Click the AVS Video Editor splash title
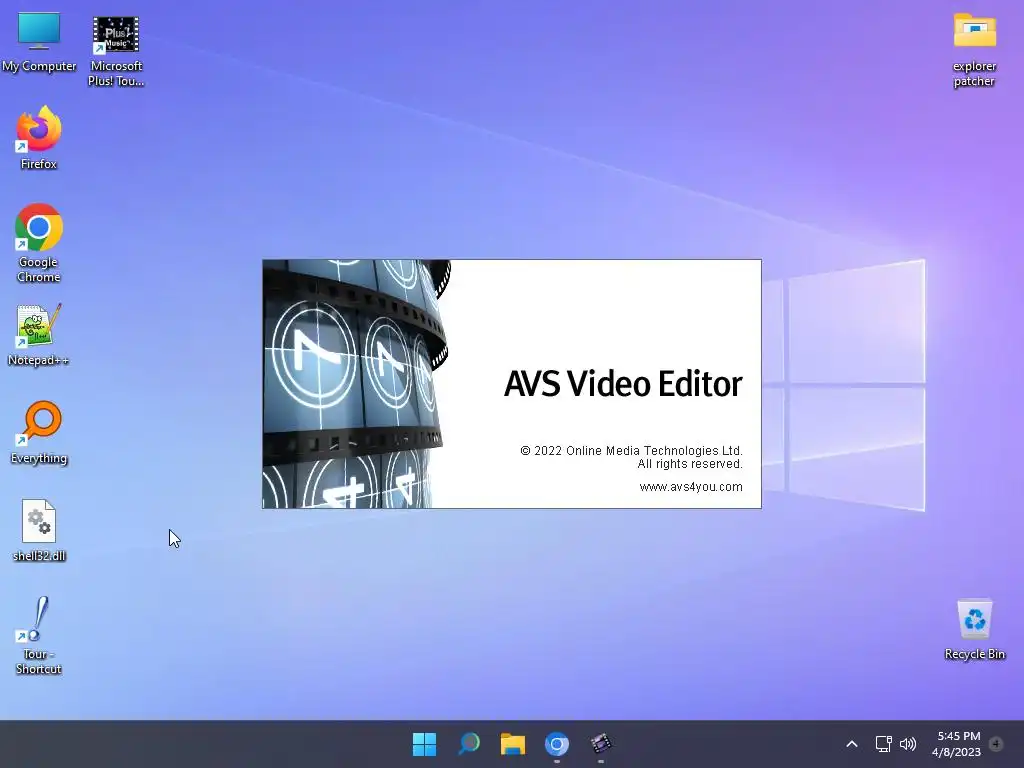The height and width of the screenshot is (768, 1024). click(623, 383)
